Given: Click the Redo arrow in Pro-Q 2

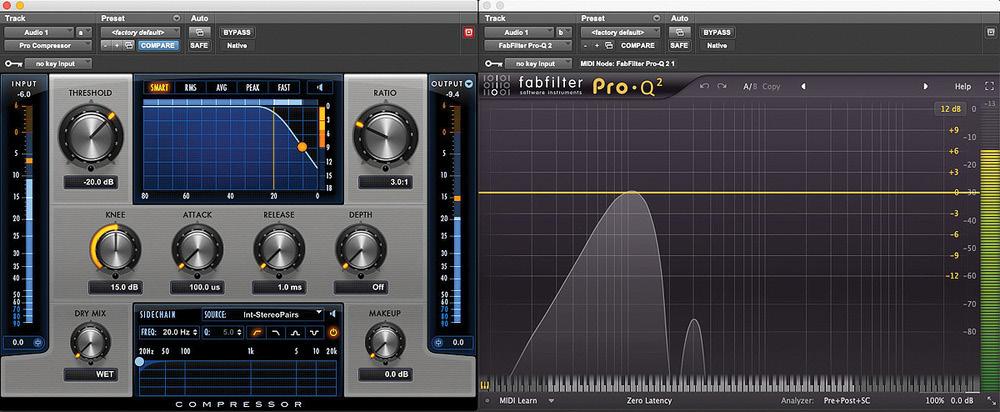Looking at the screenshot, I should coord(722,86).
